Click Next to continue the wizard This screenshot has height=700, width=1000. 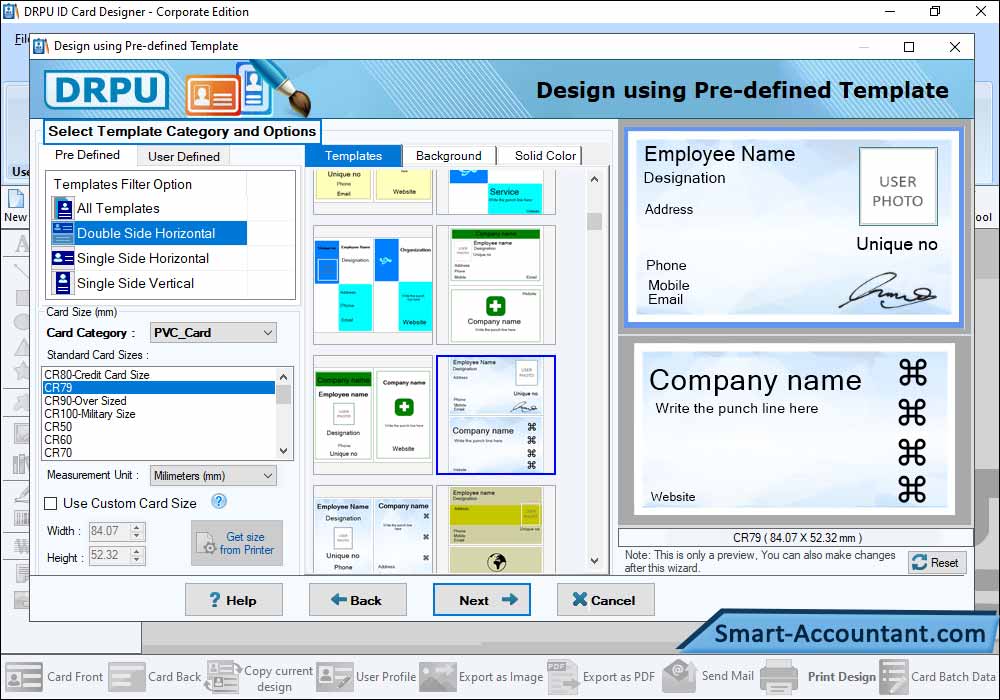click(482, 600)
